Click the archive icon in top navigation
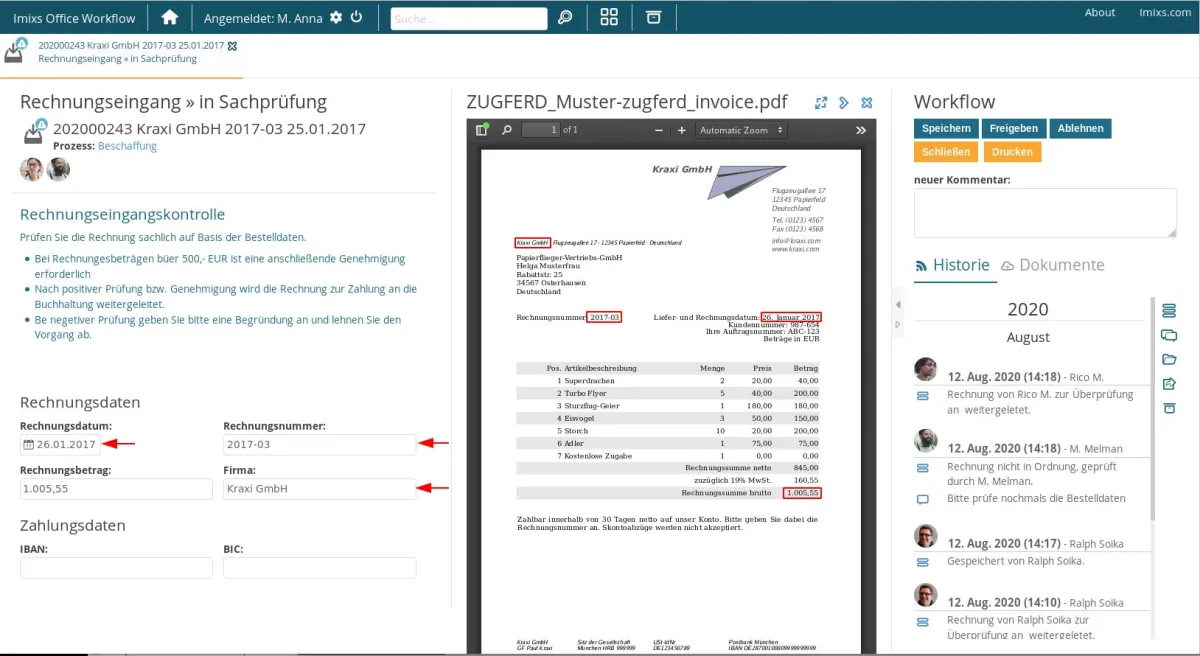The width and height of the screenshot is (1200, 656). coord(653,17)
